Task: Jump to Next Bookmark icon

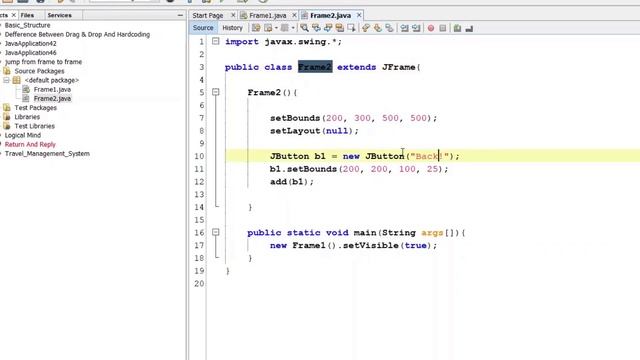Action: [x=378, y=28]
